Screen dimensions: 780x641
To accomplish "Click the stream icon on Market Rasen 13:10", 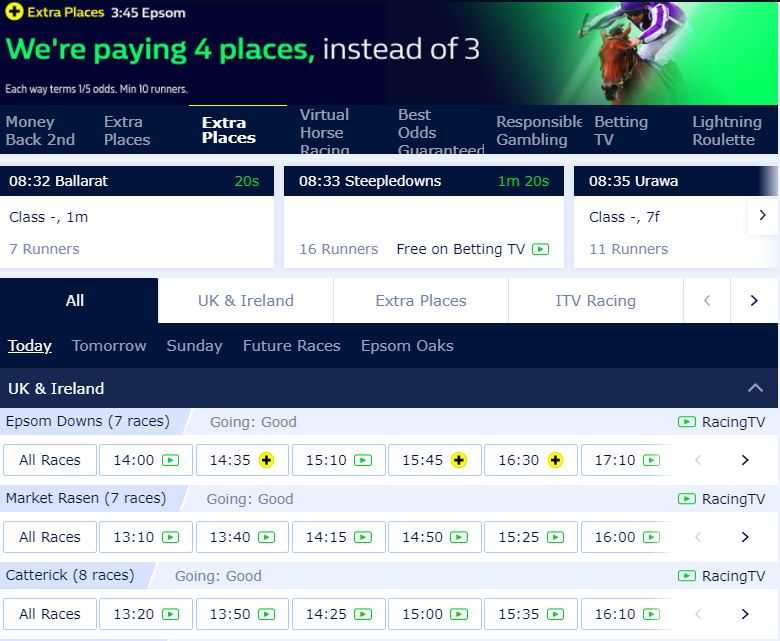I will (x=170, y=537).
